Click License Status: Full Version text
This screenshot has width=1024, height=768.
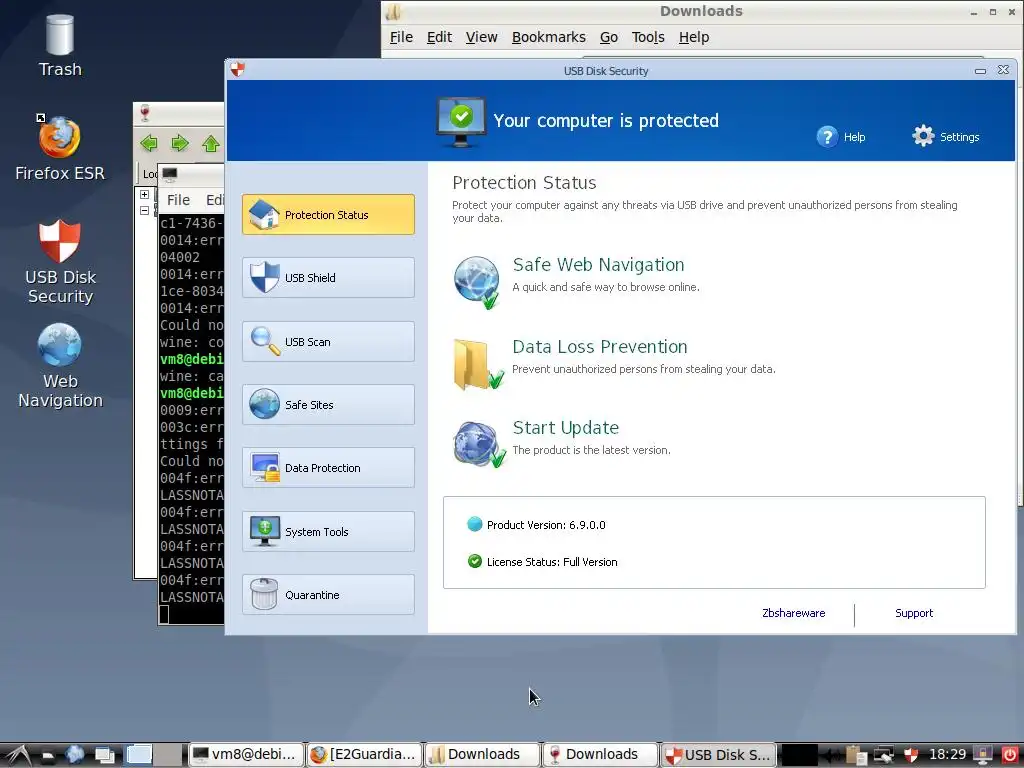pos(552,562)
